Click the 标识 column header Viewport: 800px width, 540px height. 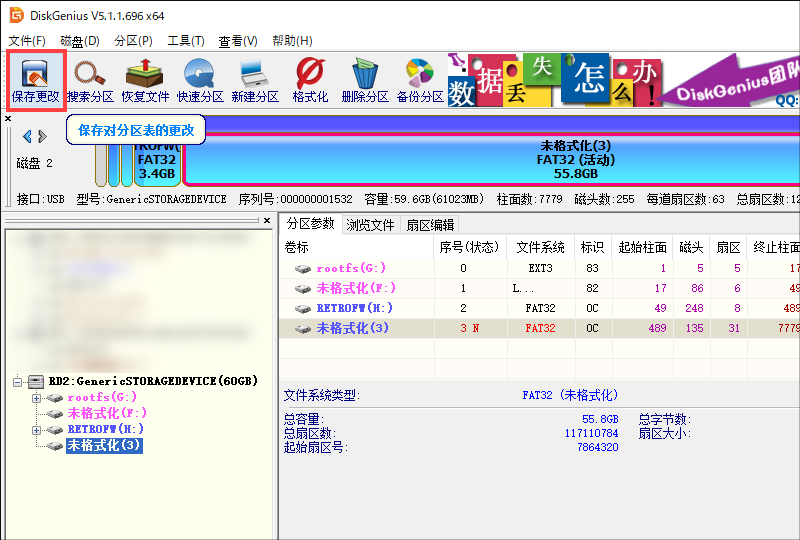click(x=592, y=247)
